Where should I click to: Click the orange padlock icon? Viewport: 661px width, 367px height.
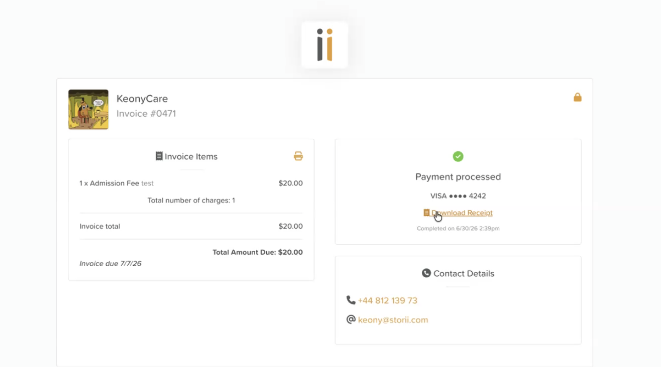coord(578,97)
